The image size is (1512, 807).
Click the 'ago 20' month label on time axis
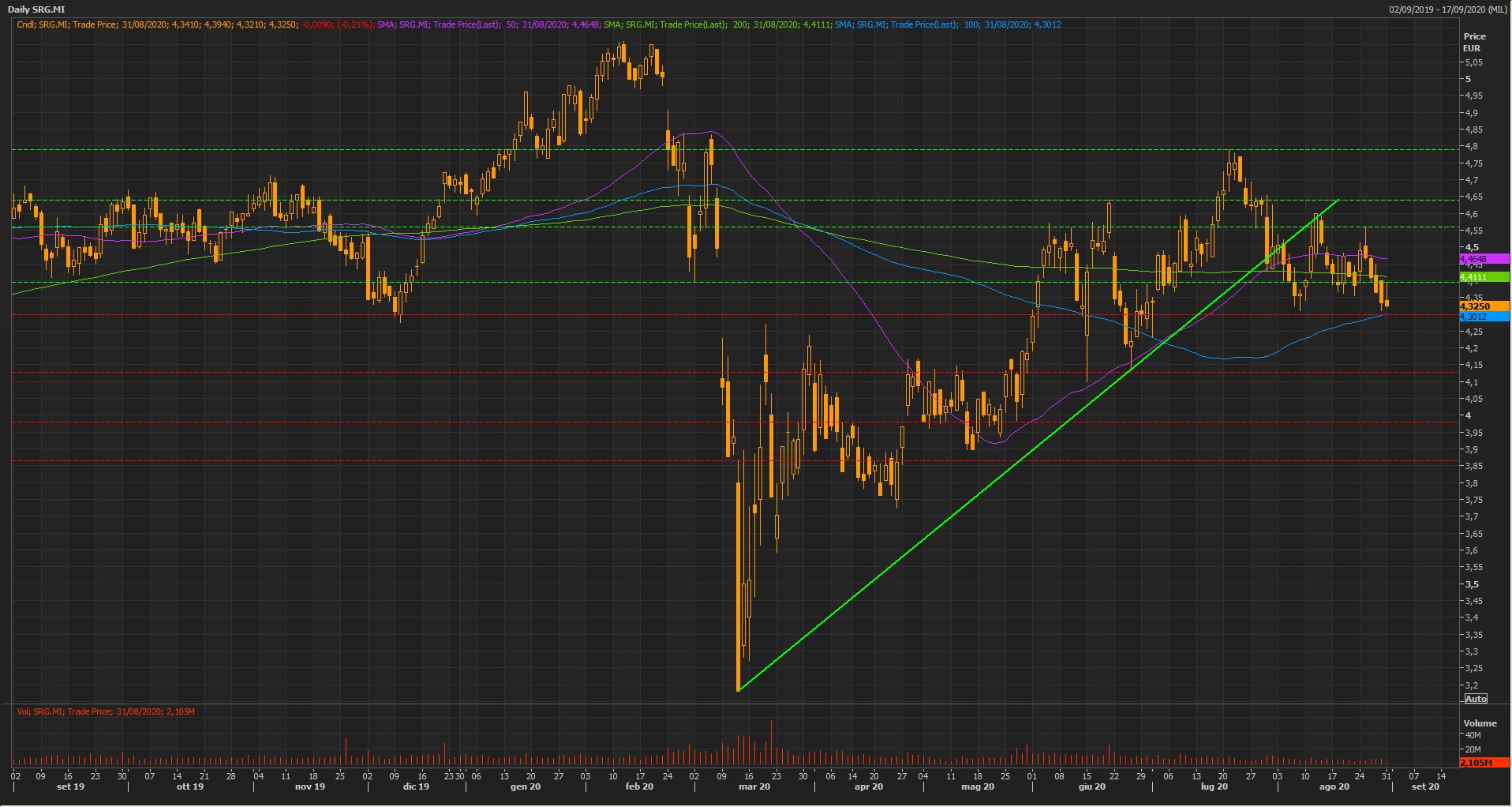coord(1334,786)
